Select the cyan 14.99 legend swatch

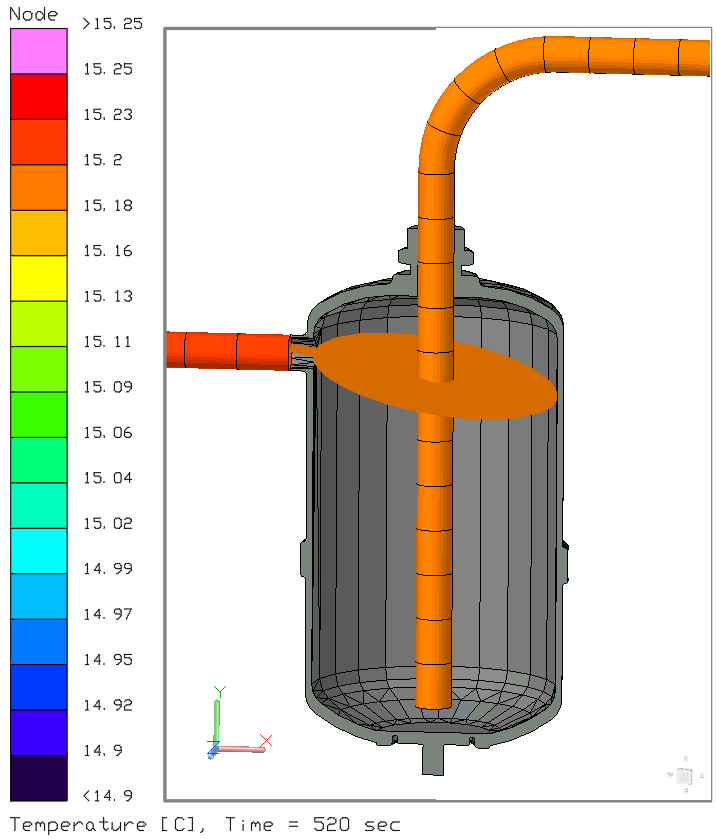coord(39,551)
